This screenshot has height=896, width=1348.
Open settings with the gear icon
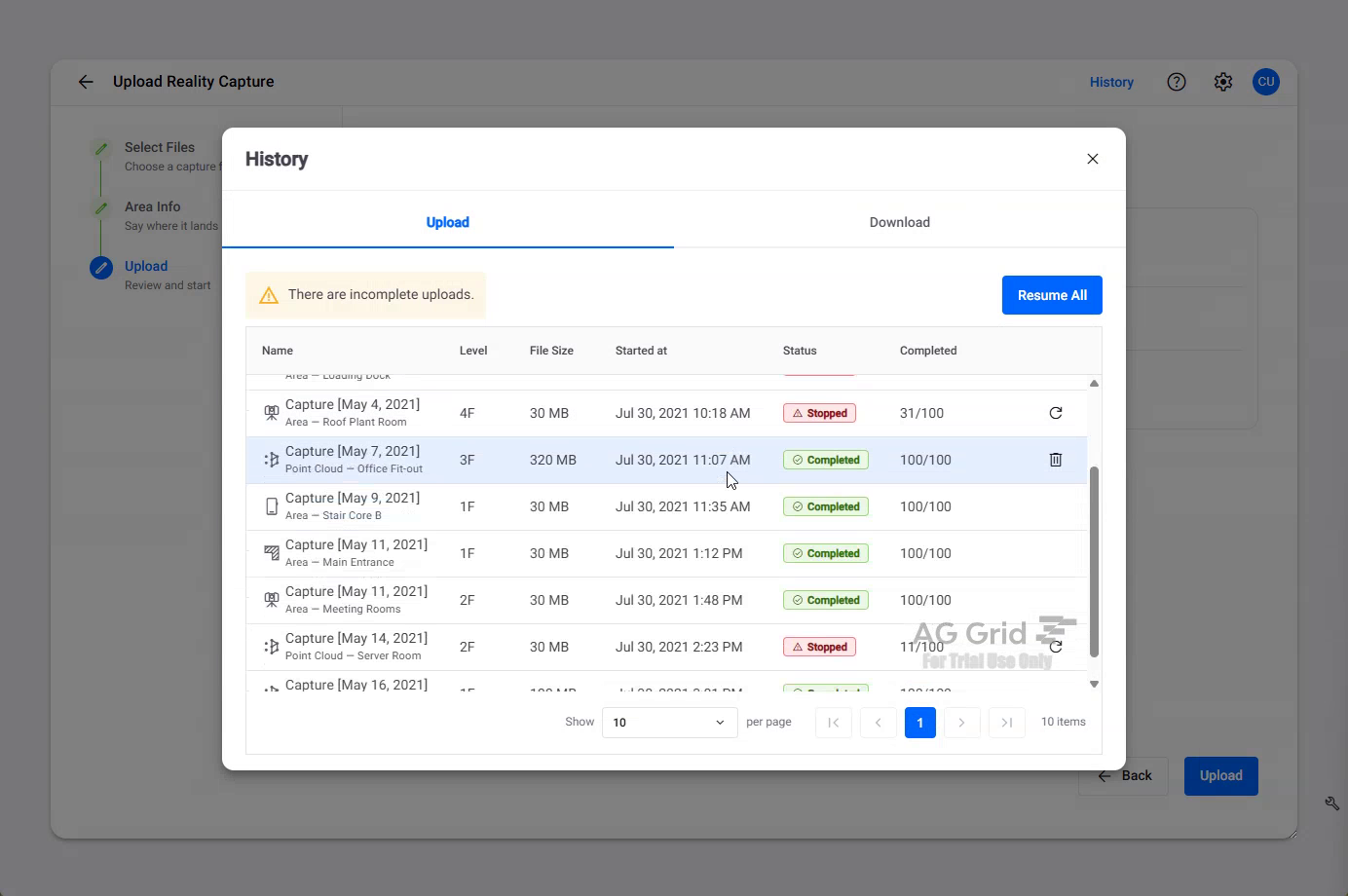coord(1223,82)
